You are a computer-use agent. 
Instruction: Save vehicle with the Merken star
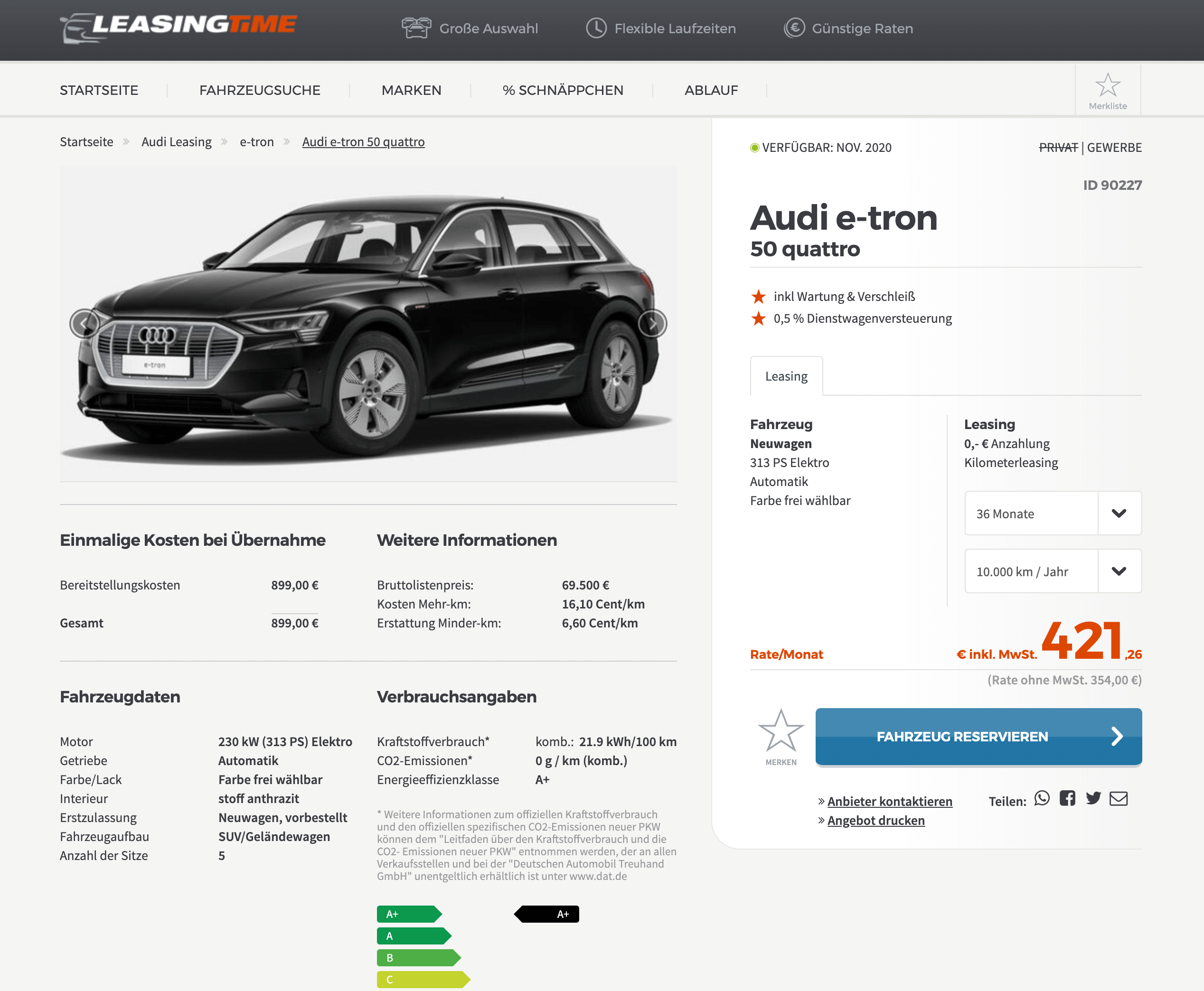click(781, 737)
